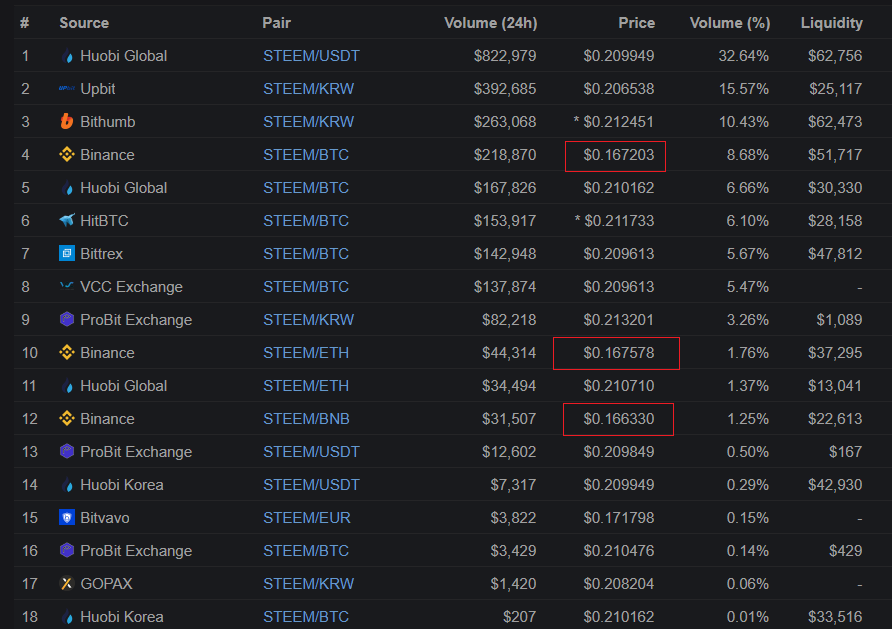Open the STEEM/EUR pair link on Bitvavo
Screen dimensions: 892x629
[x=307, y=518]
